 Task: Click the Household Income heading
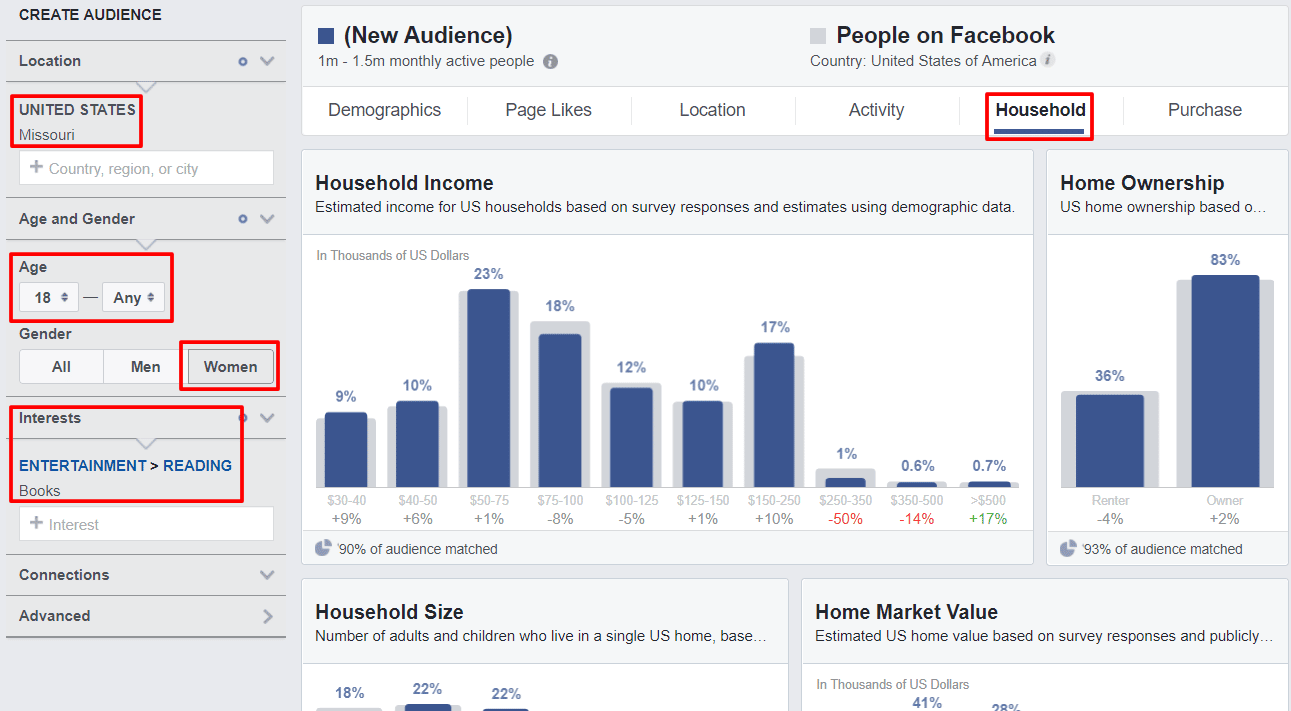(x=404, y=183)
